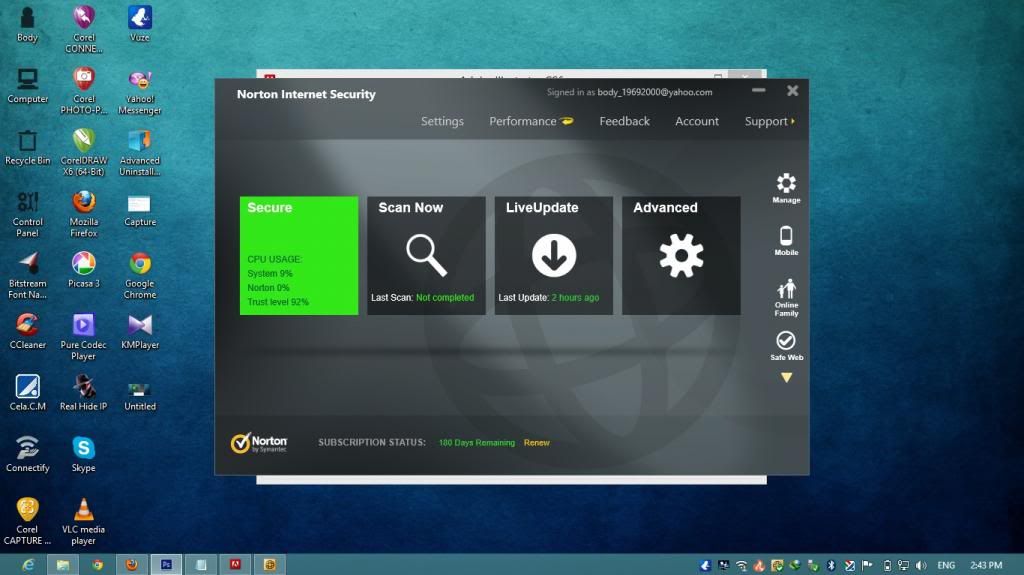The width and height of the screenshot is (1024, 575).
Task: Click the Renew subscription link
Action: (537, 443)
